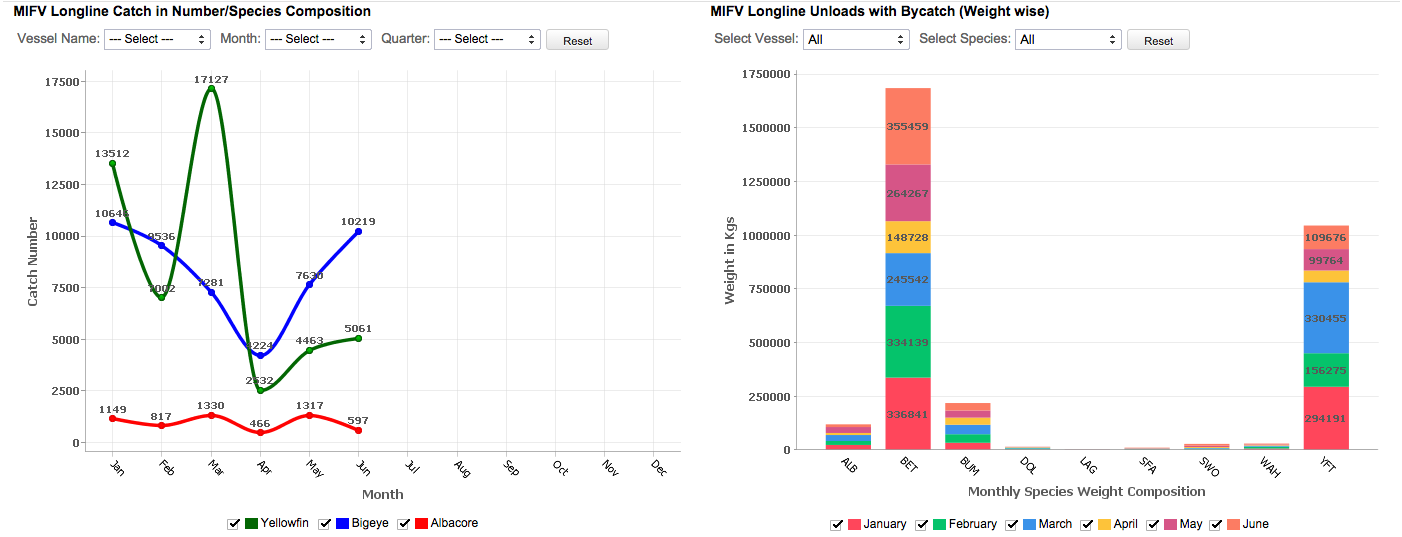
Task: Open the Vessel Name dropdown
Action: click(157, 40)
